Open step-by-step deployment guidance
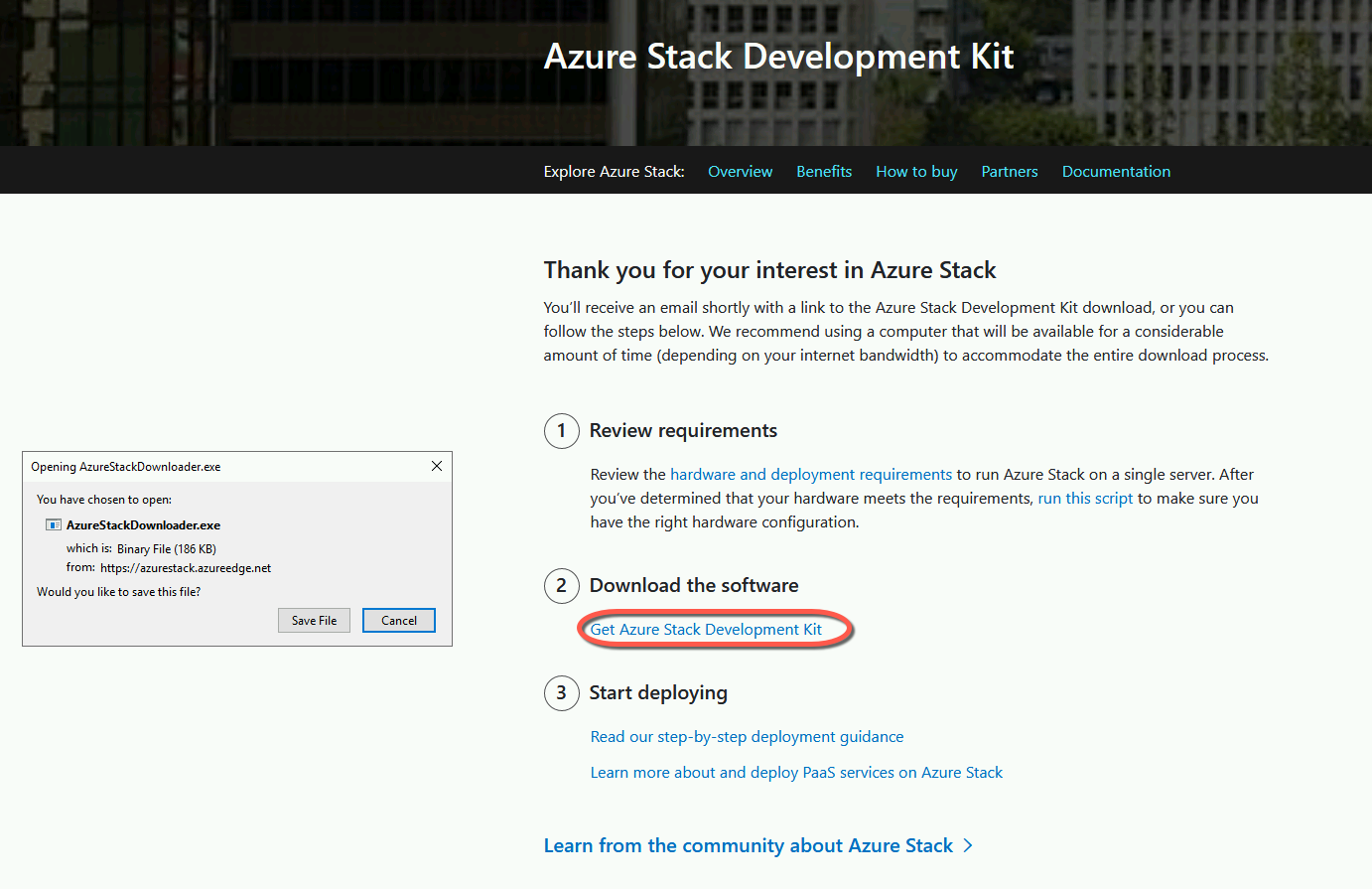 pyautogui.click(x=747, y=736)
